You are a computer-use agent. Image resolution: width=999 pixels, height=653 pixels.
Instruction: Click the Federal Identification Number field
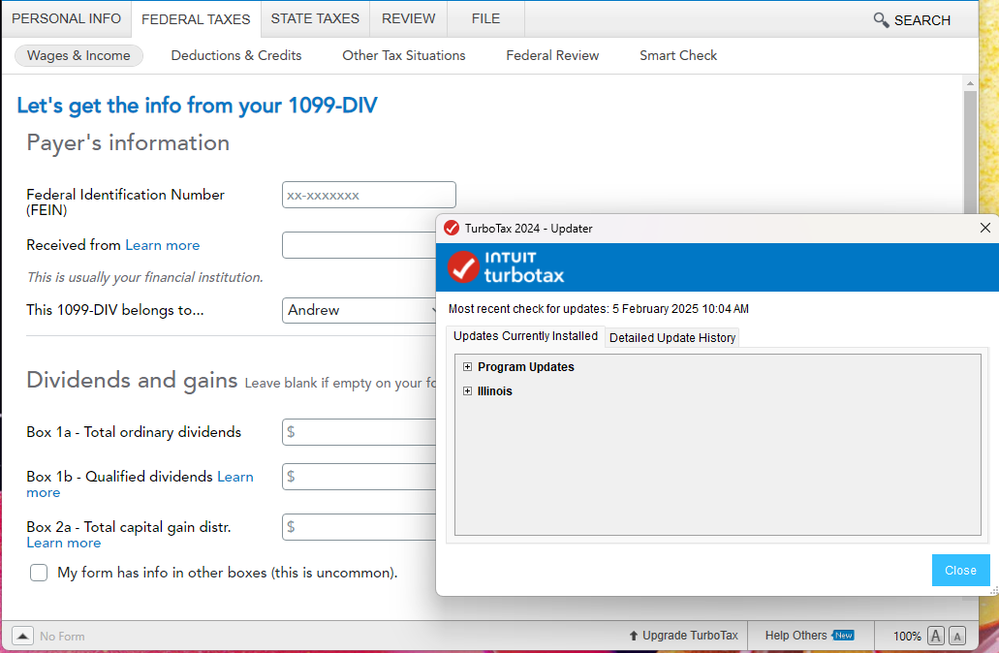[369, 195]
